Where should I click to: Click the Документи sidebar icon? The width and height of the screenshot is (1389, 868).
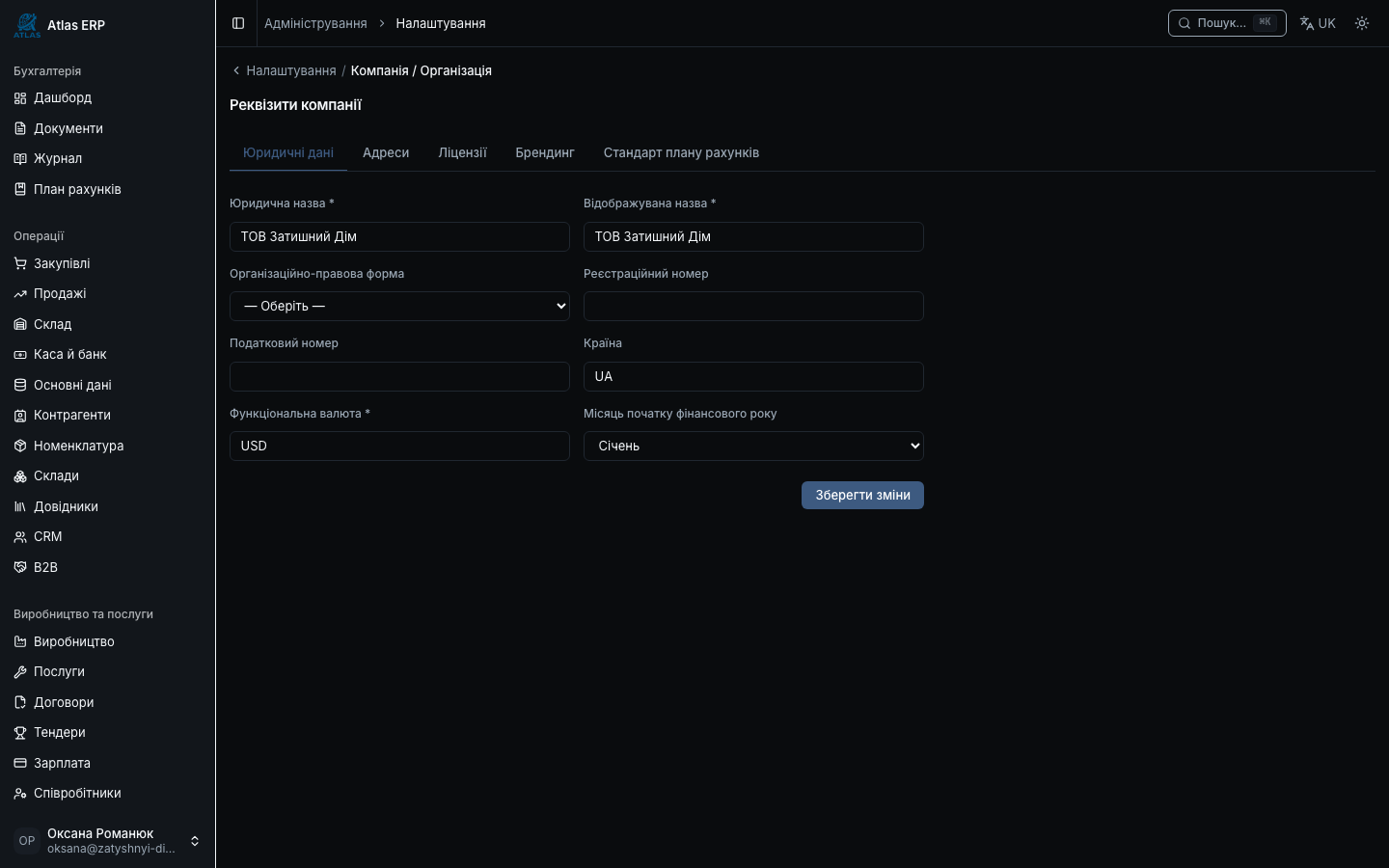(x=20, y=128)
